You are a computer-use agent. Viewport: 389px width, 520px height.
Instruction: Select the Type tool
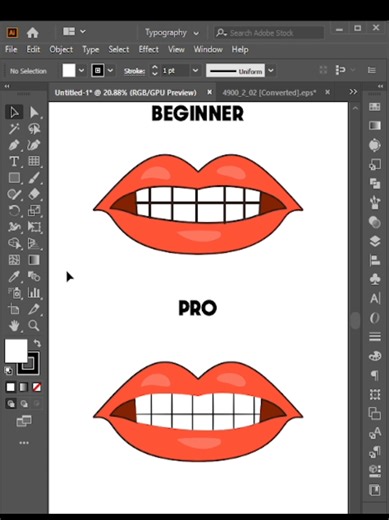click(14, 161)
